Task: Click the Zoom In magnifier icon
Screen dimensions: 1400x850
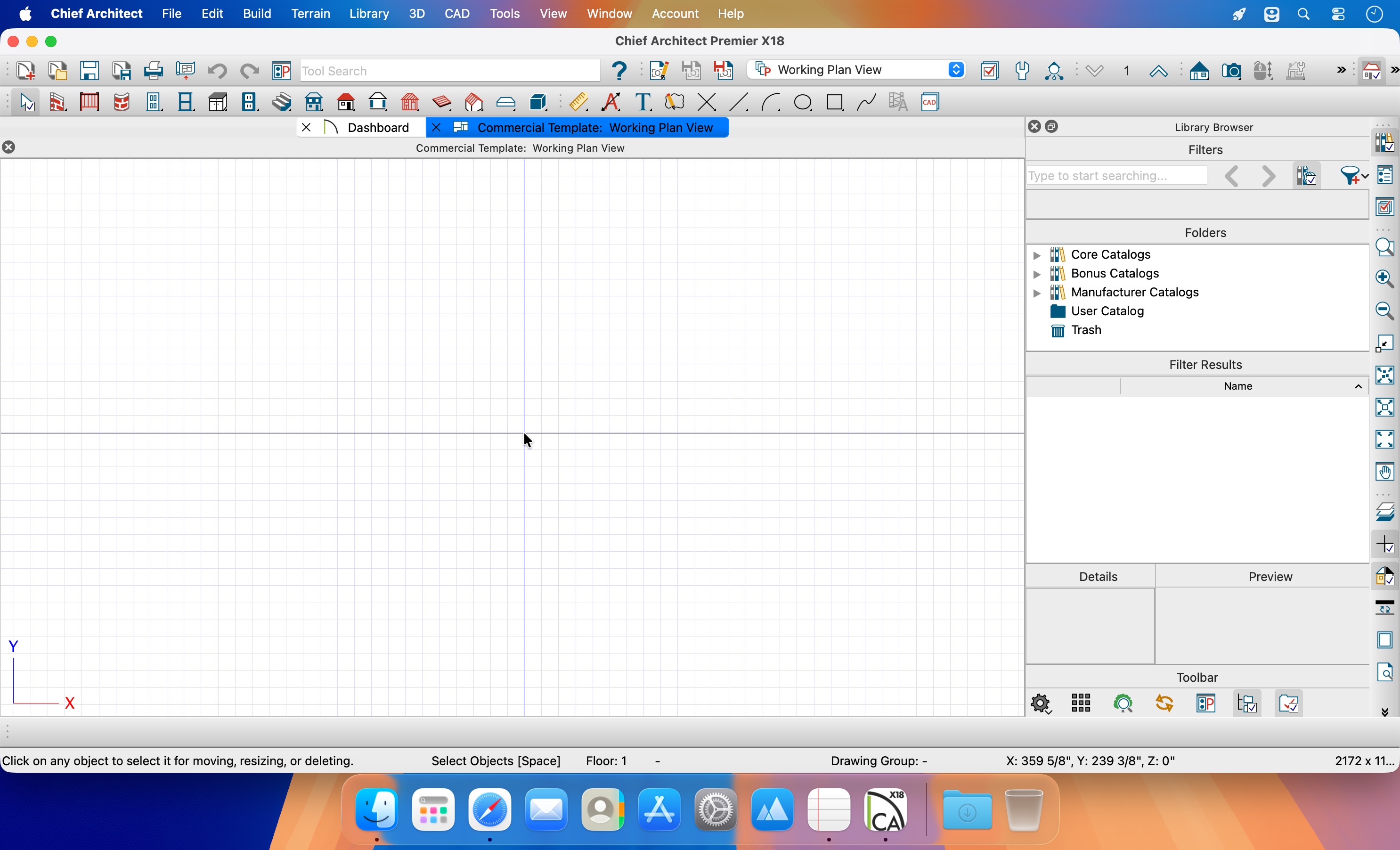Action: coord(1384,278)
